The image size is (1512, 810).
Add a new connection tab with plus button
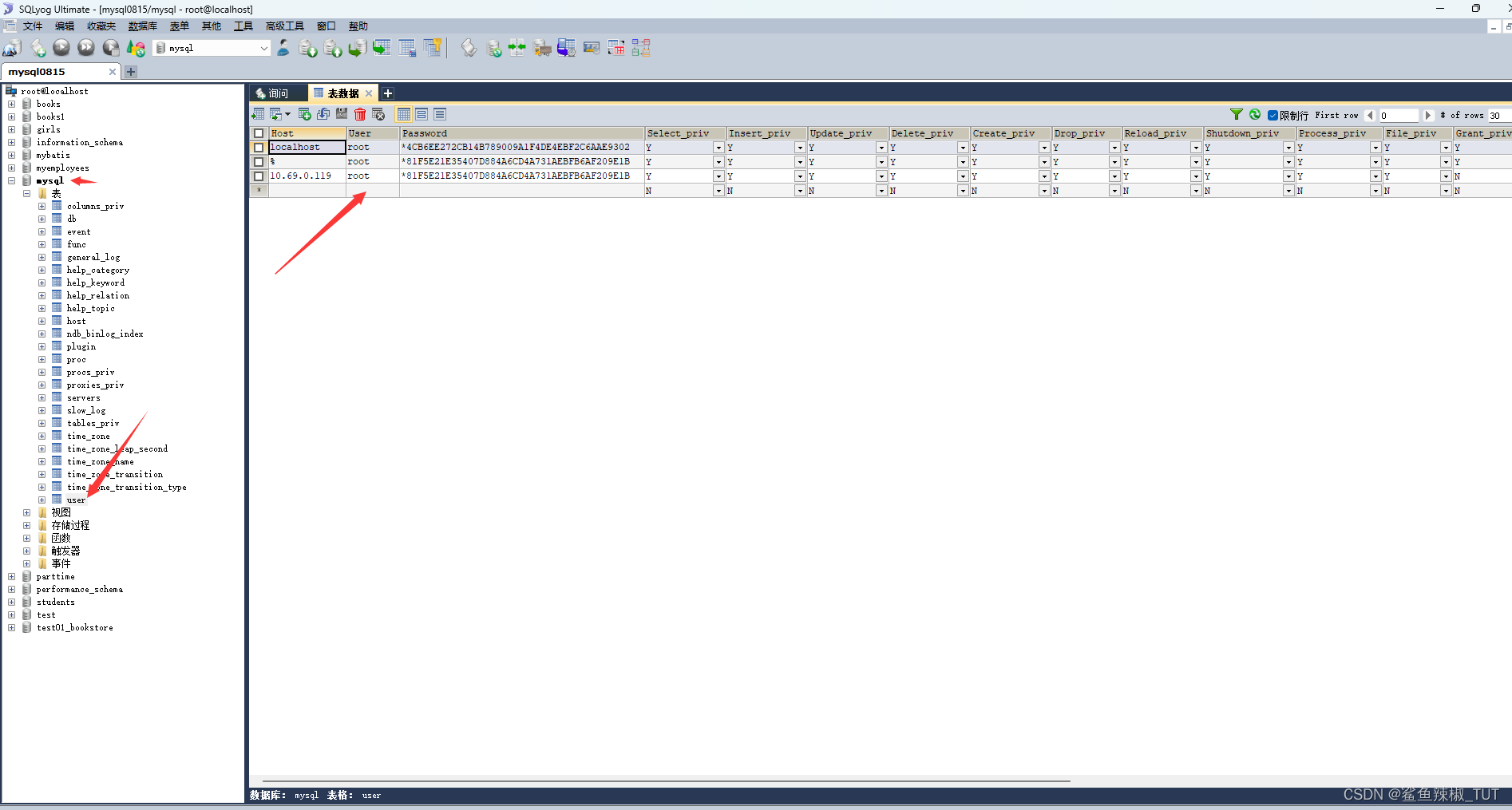(131, 72)
